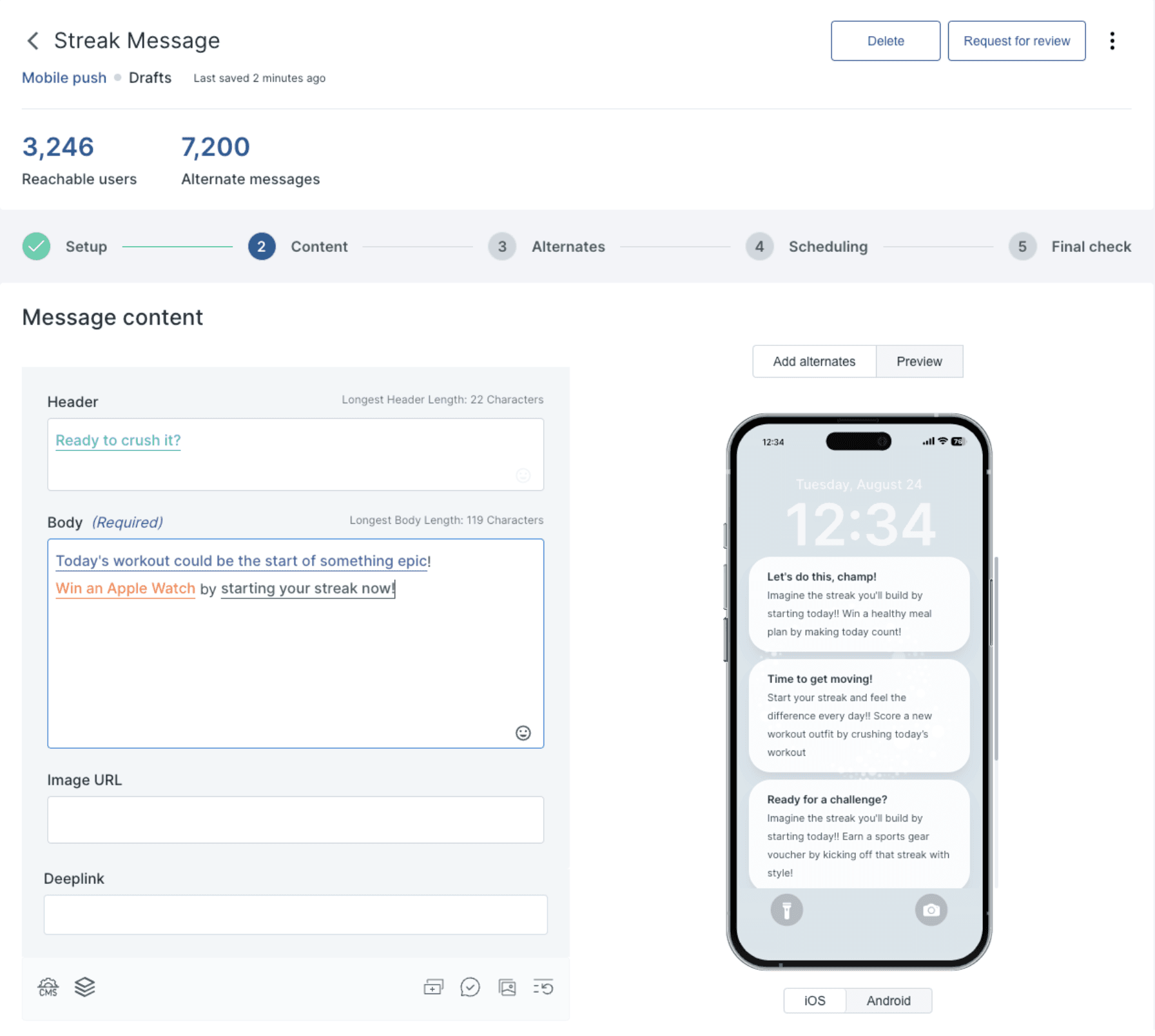Go to step 2 Content
Image resolution: width=1155 pixels, height=1036 pixels.
[x=298, y=246]
